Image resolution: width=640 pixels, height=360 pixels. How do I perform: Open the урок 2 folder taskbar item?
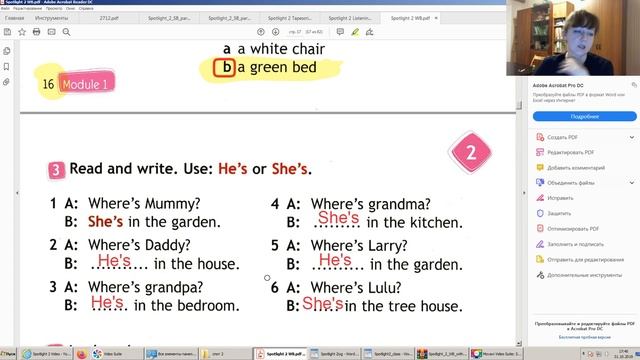click(225, 354)
